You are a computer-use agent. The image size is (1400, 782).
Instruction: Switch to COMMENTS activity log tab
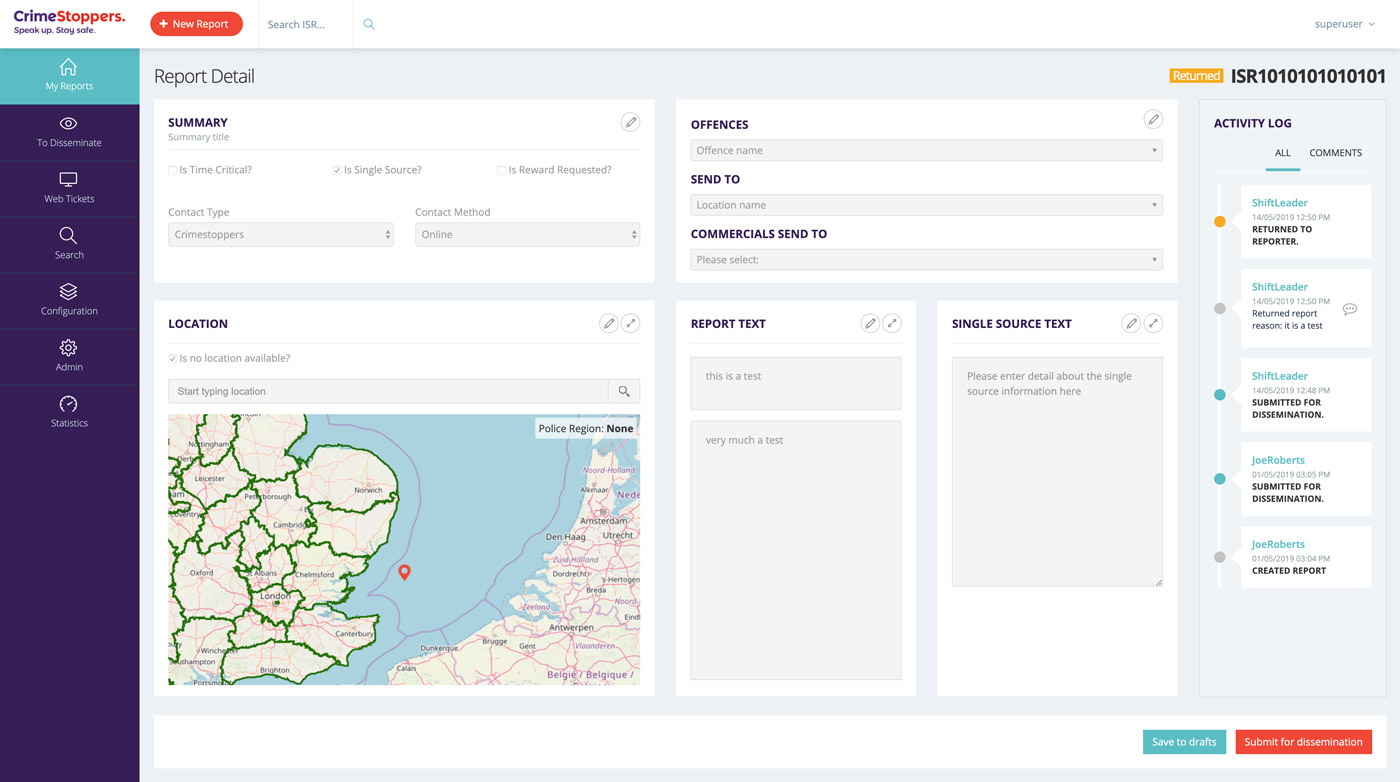point(1336,153)
